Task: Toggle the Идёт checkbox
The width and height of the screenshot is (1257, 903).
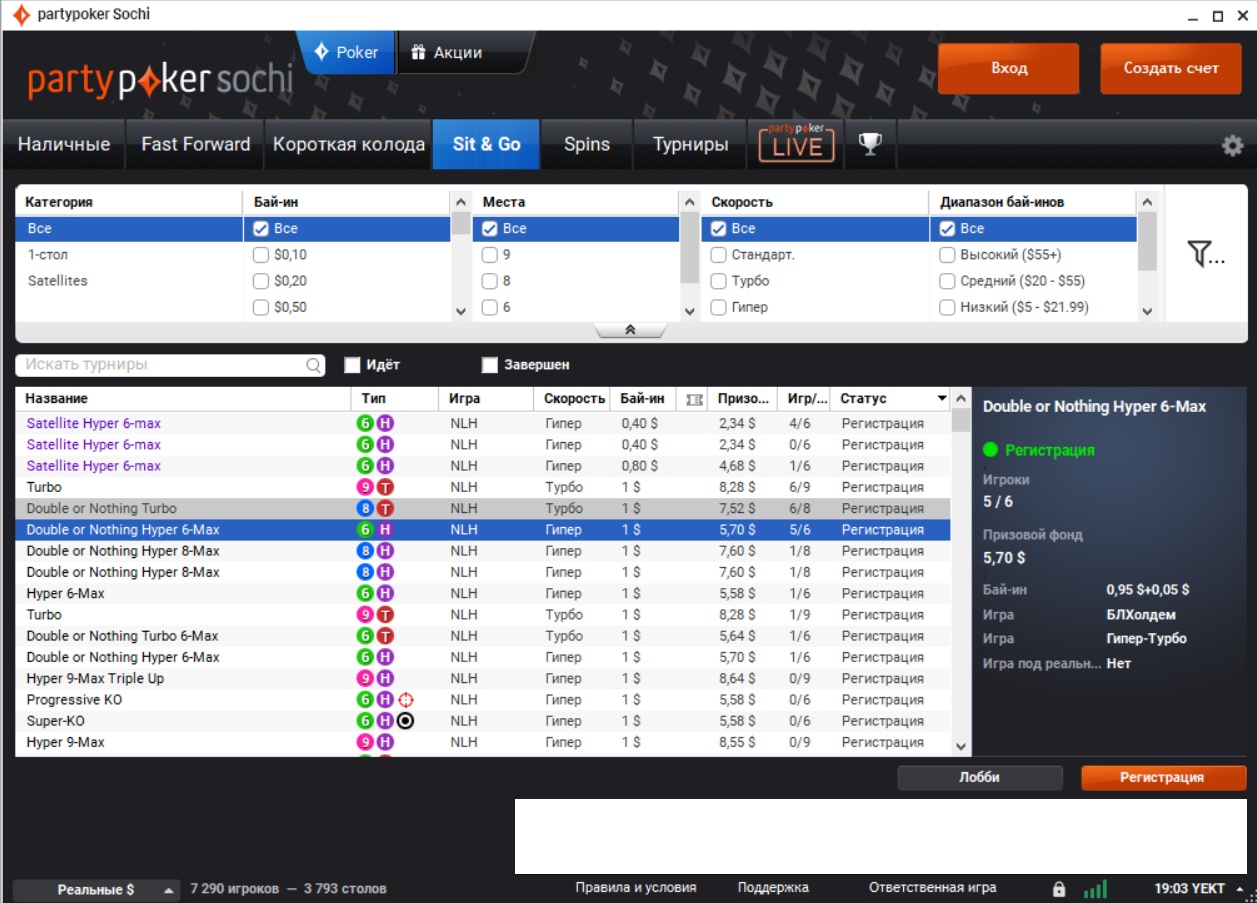Action: tap(352, 365)
